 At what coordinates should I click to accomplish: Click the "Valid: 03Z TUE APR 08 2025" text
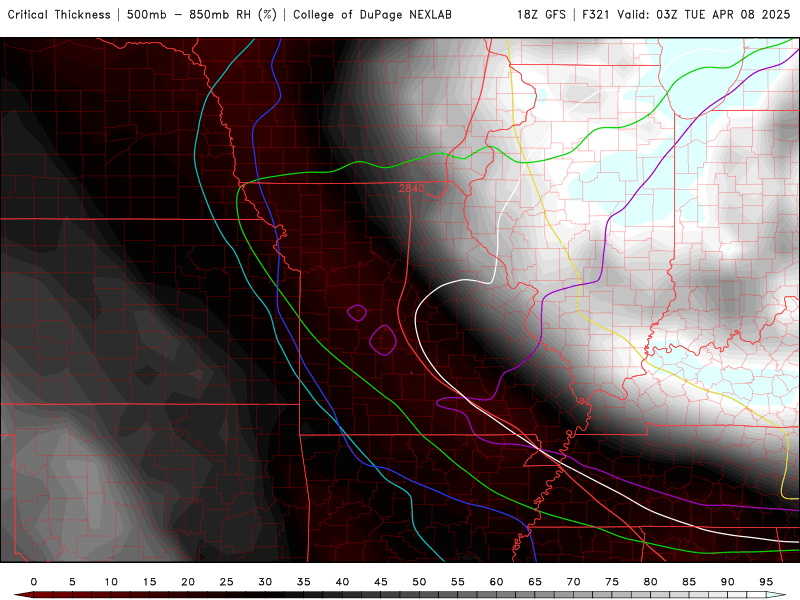pyautogui.click(x=704, y=15)
